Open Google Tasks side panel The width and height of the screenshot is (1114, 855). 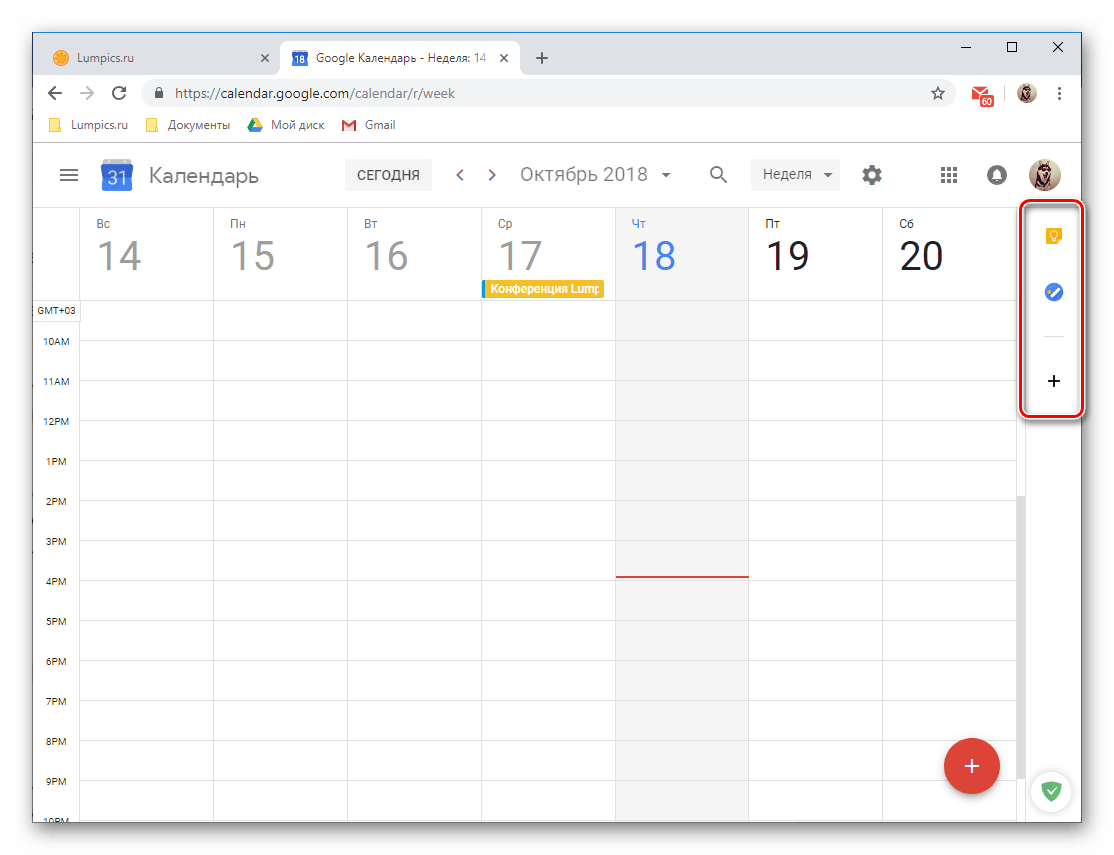[1054, 292]
